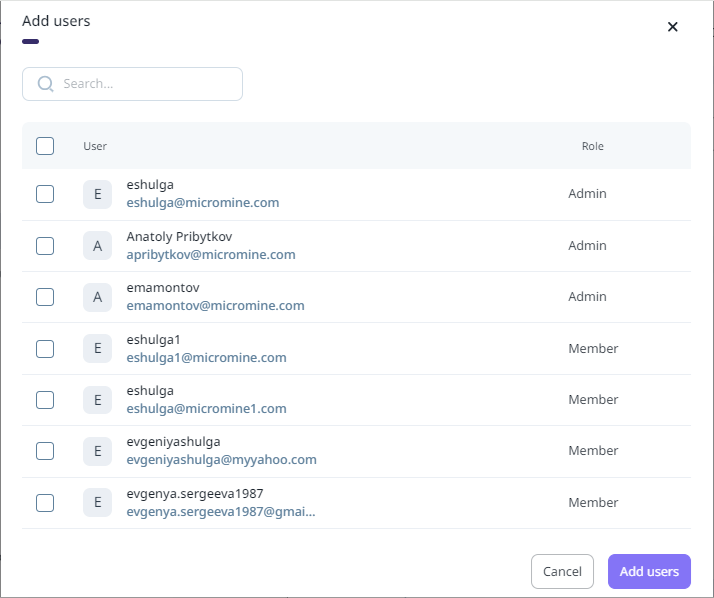Click the evgenya.sergeeva1987 avatar icon
The height and width of the screenshot is (598, 714).
coord(97,502)
